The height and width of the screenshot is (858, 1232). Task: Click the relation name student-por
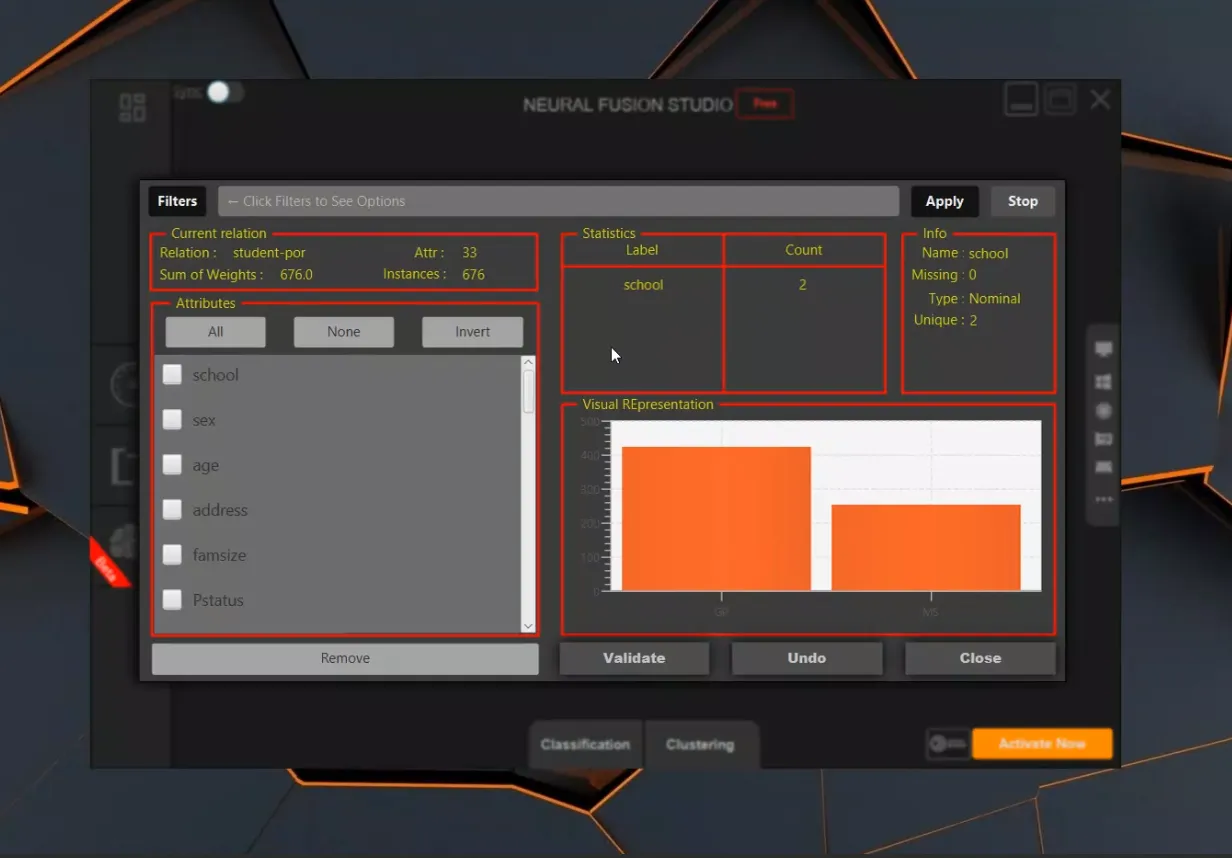point(269,253)
